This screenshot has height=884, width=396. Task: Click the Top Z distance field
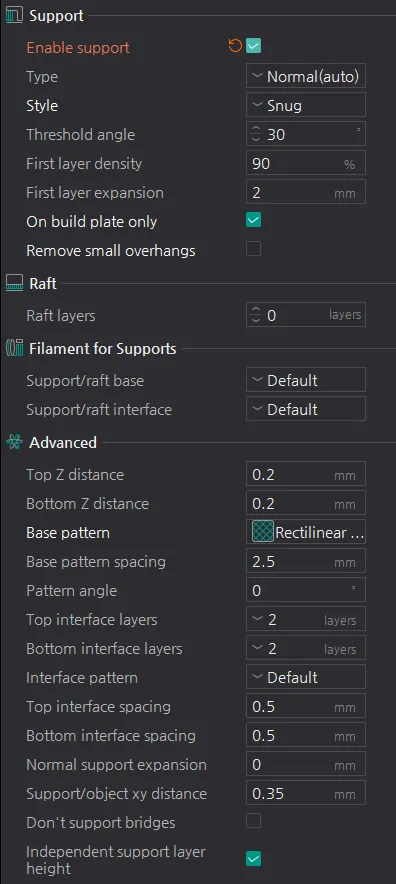click(306, 474)
